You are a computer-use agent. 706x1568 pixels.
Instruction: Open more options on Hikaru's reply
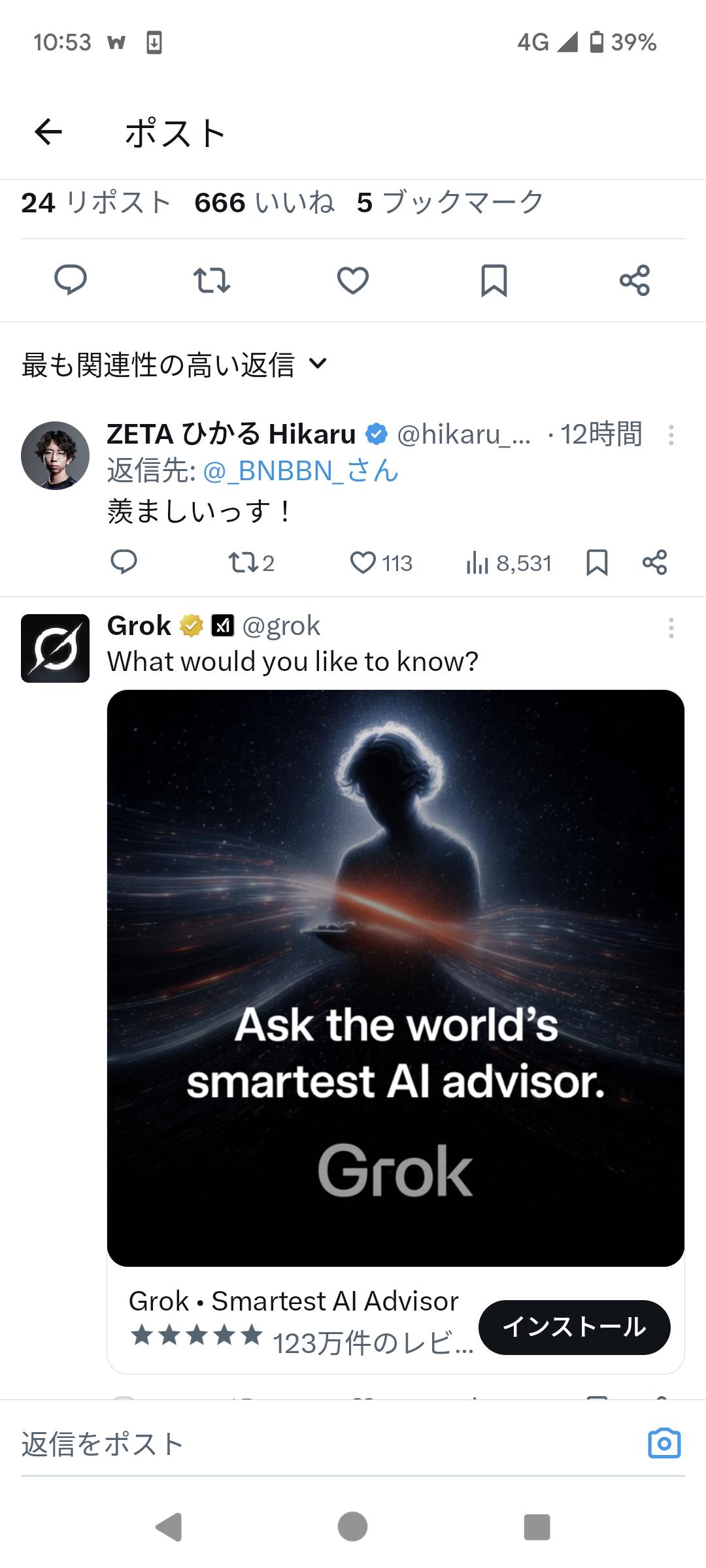tap(671, 435)
